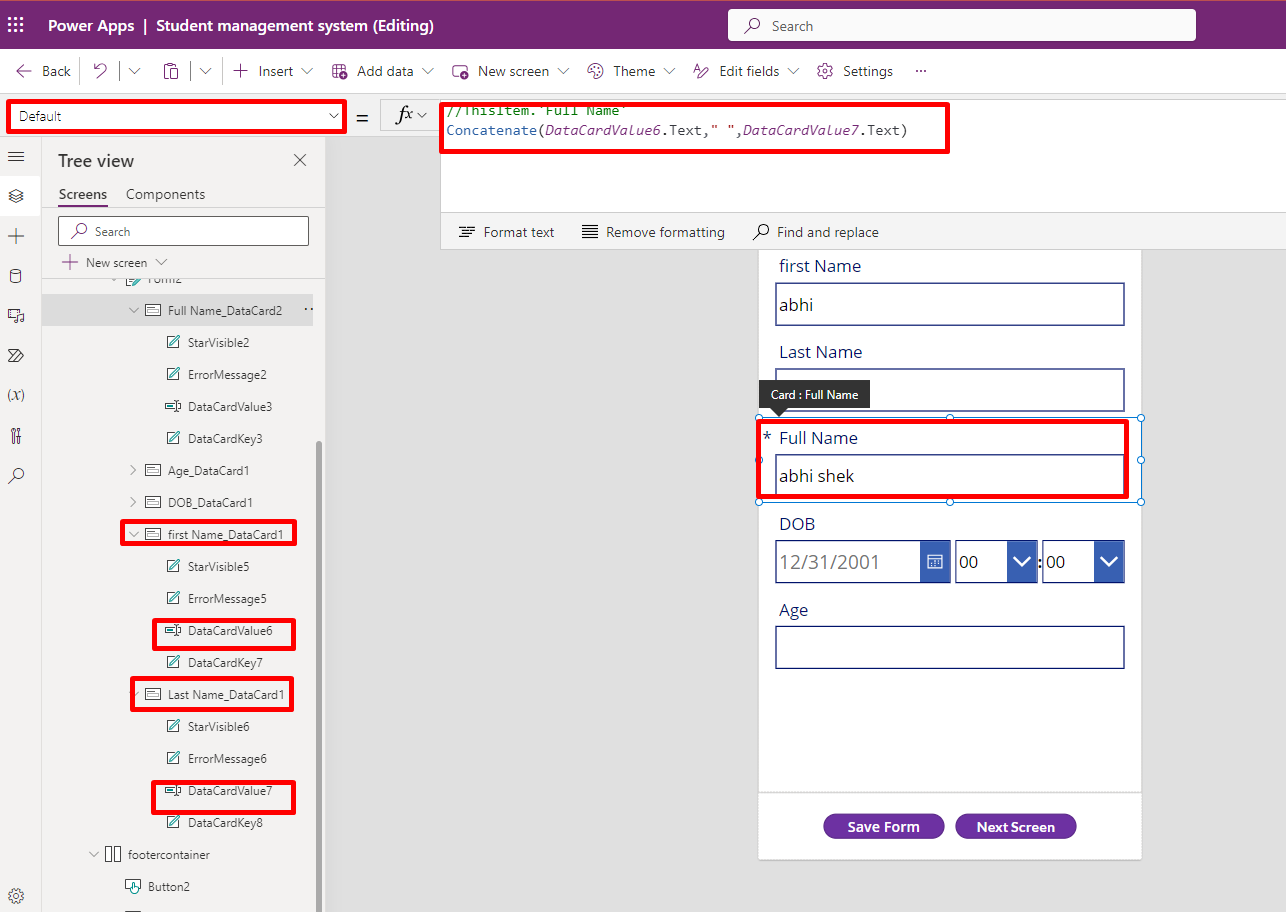Screen dimensions: 1286x912
Task: Open the settings gear at bottom left
Action: pos(16,896)
